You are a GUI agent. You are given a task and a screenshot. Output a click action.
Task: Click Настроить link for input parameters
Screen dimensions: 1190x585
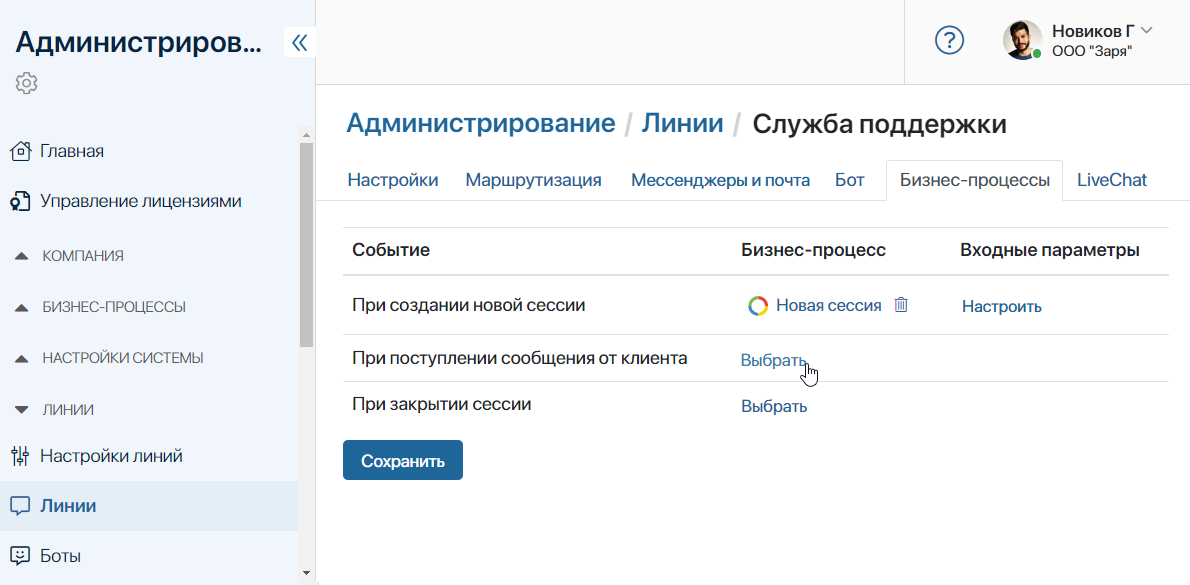(1001, 306)
